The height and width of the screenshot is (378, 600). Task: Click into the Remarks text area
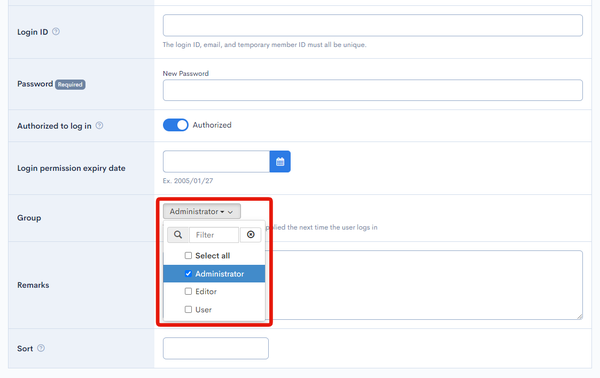424,285
